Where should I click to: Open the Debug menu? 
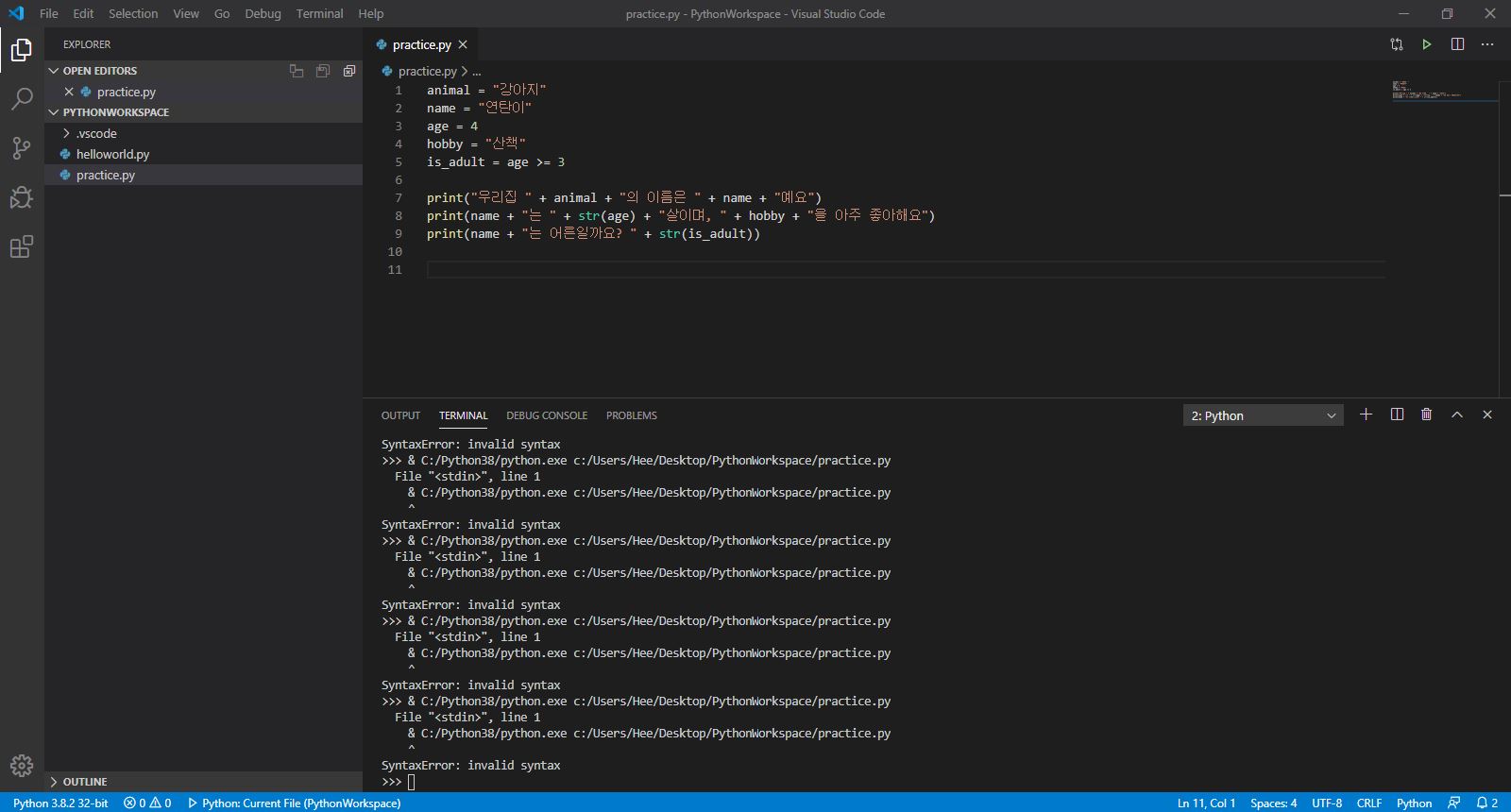(x=263, y=13)
